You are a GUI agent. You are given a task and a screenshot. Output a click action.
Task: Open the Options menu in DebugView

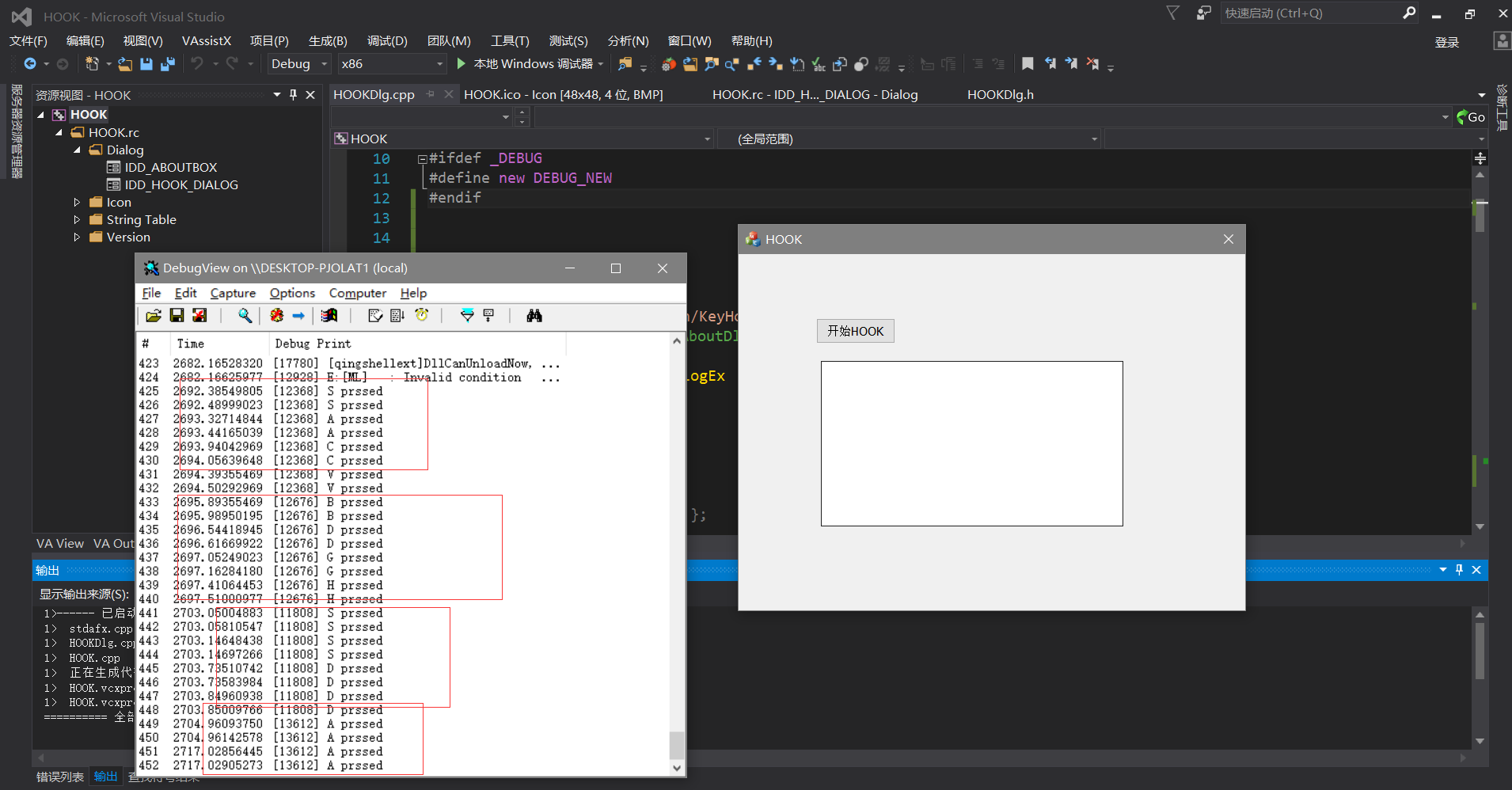292,293
